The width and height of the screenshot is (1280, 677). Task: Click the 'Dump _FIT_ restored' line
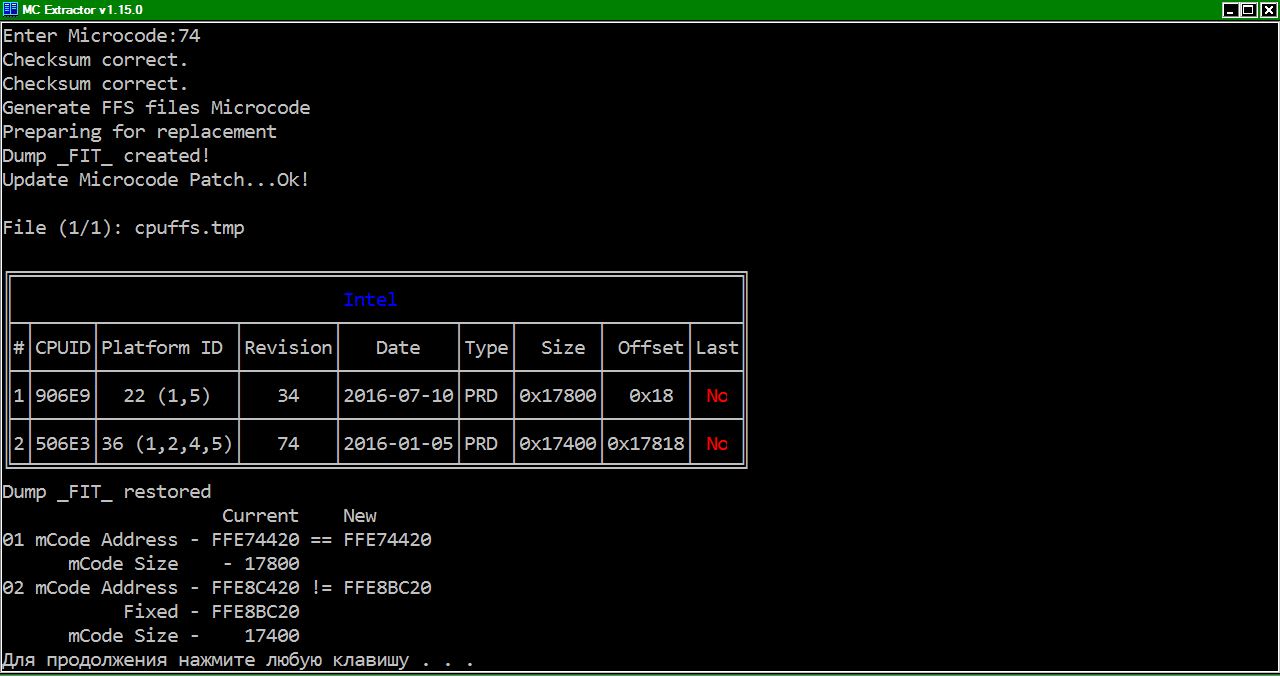(x=107, y=492)
